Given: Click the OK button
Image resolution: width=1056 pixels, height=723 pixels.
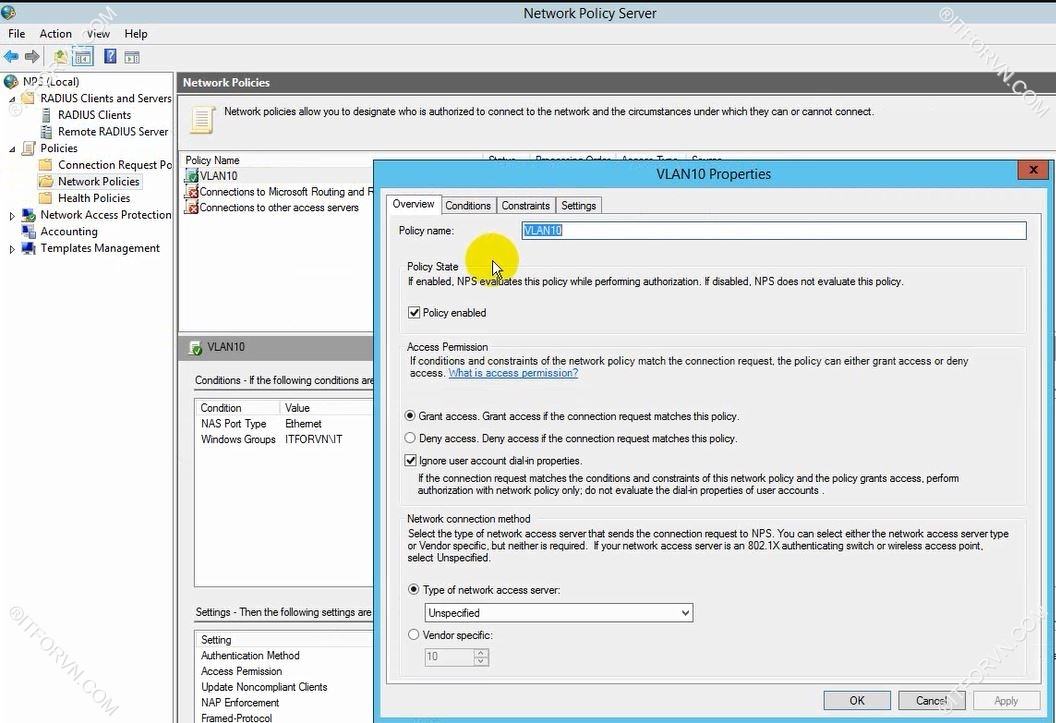Looking at the screenshot, I should coord(856,701).
